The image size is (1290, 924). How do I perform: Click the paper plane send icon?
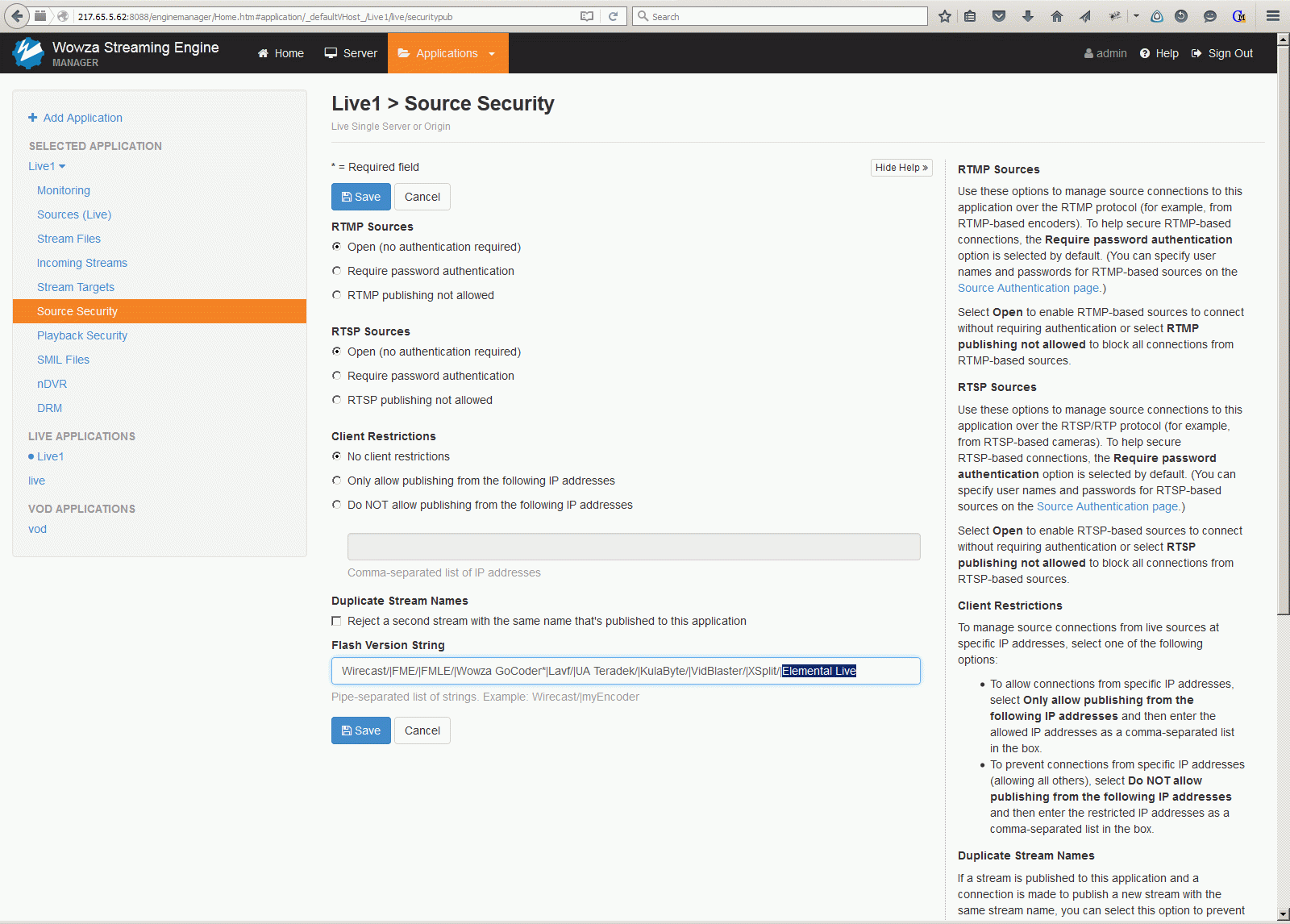tap(1085, 16)
